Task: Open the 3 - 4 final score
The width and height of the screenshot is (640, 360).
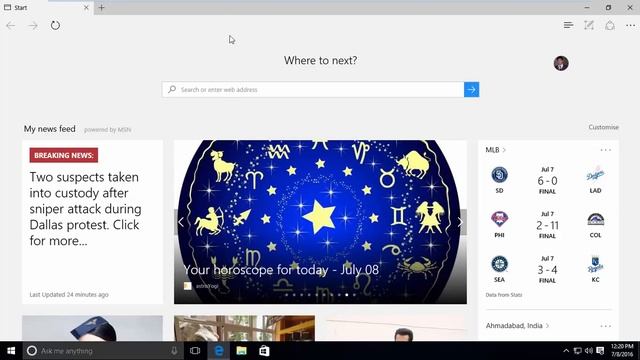Action: [547, 270]
